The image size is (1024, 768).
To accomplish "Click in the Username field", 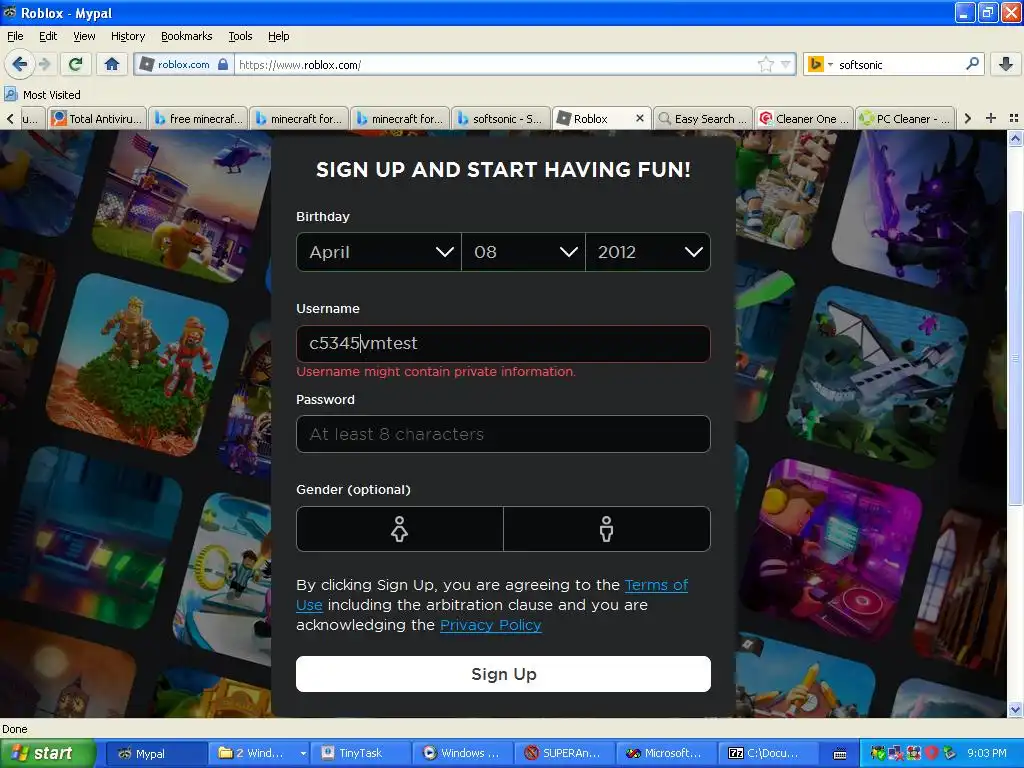I will [x=503, y=344].
